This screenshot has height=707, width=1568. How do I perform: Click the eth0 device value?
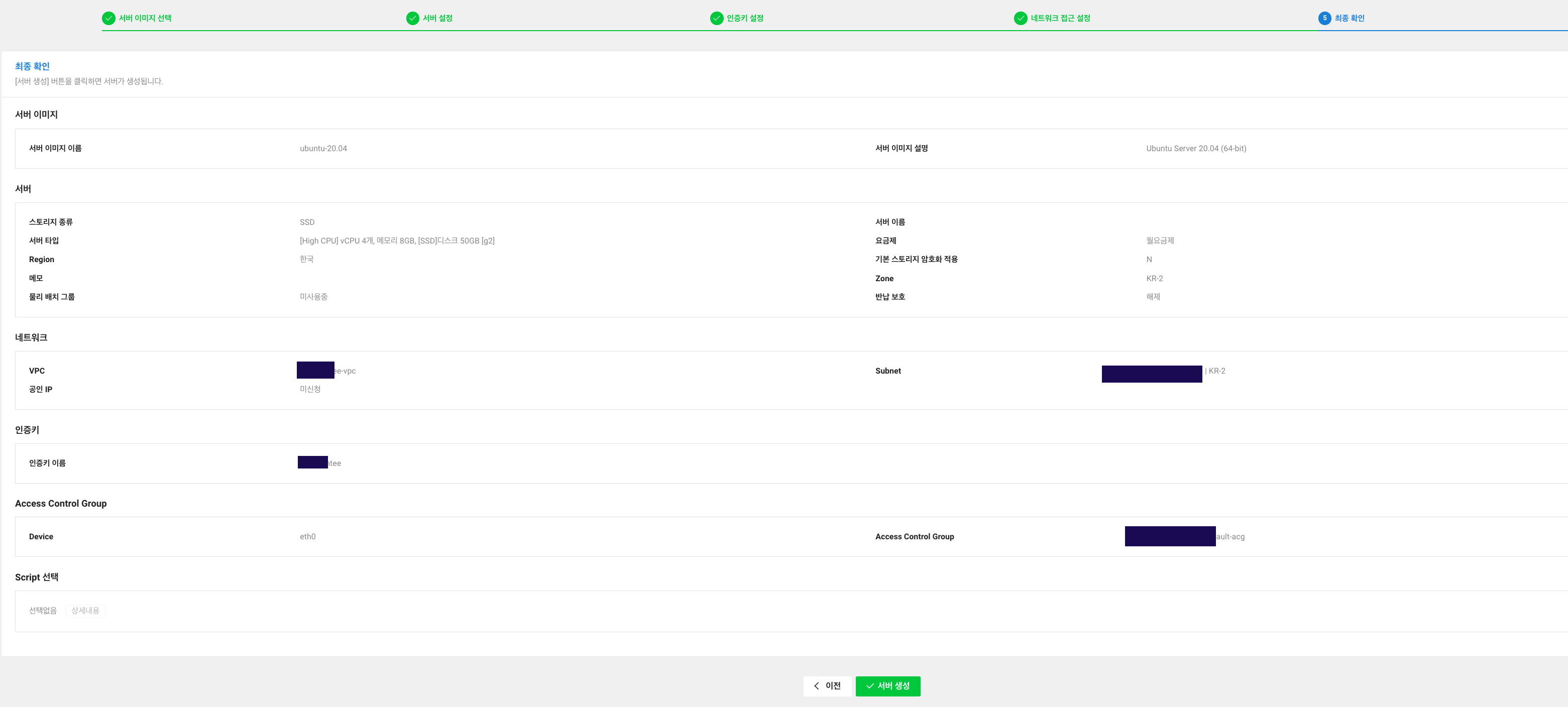coord(307,537)
